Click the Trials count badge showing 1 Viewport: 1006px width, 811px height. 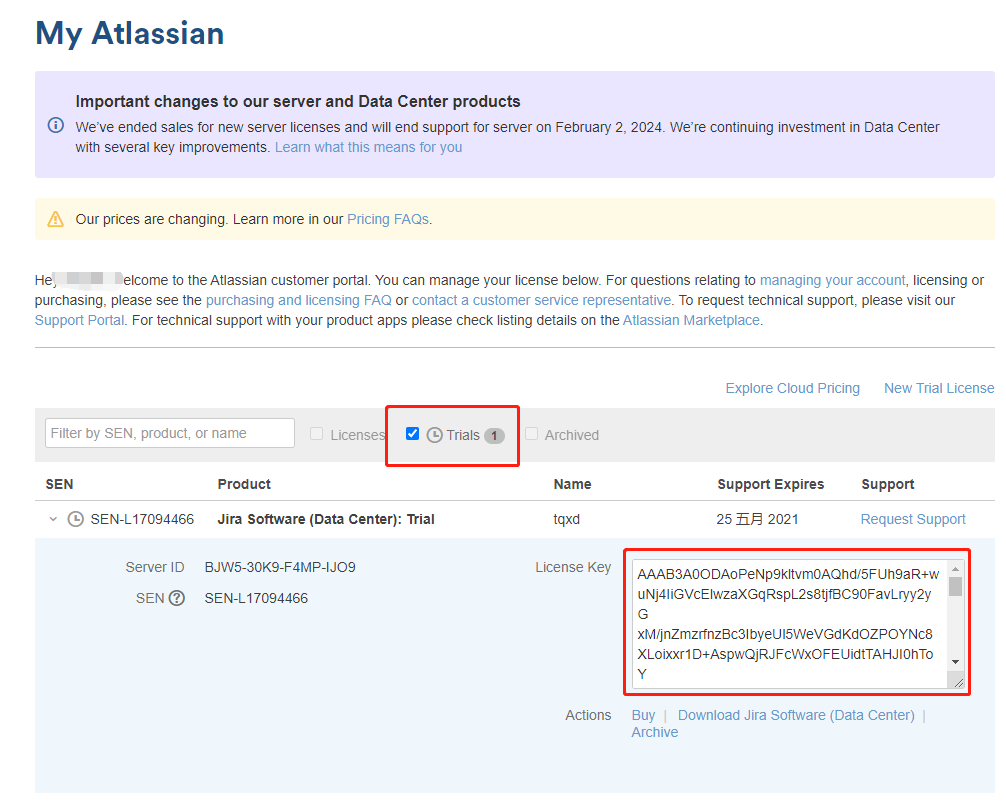[x=494, y=436]
